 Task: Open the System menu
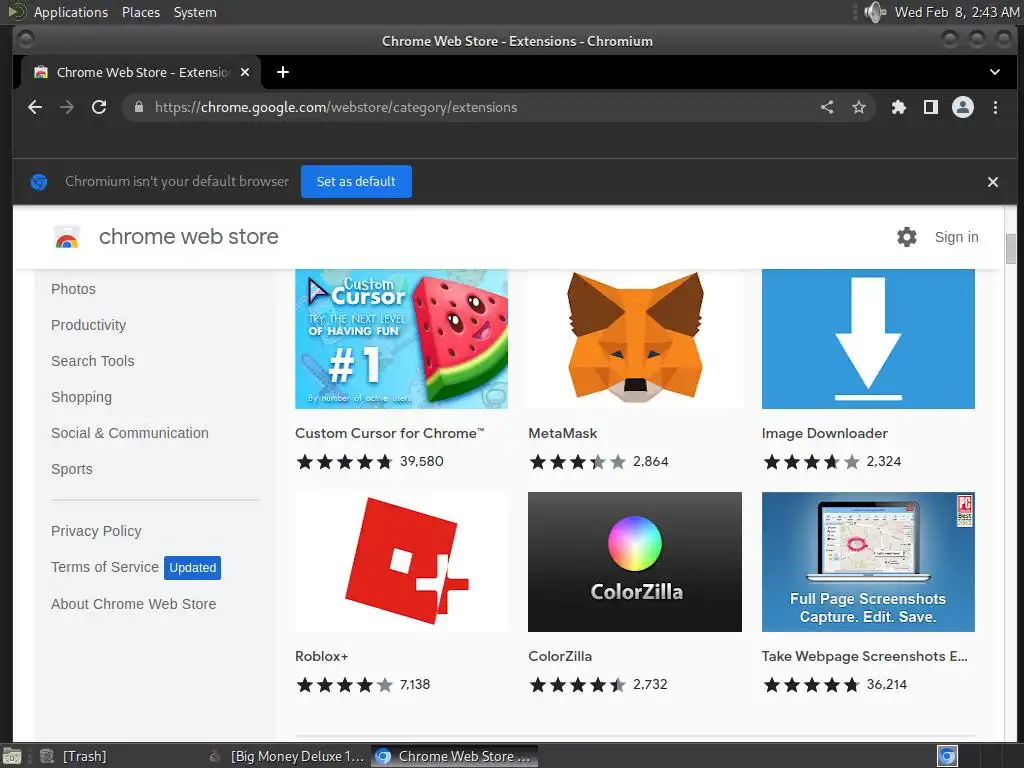195,12
